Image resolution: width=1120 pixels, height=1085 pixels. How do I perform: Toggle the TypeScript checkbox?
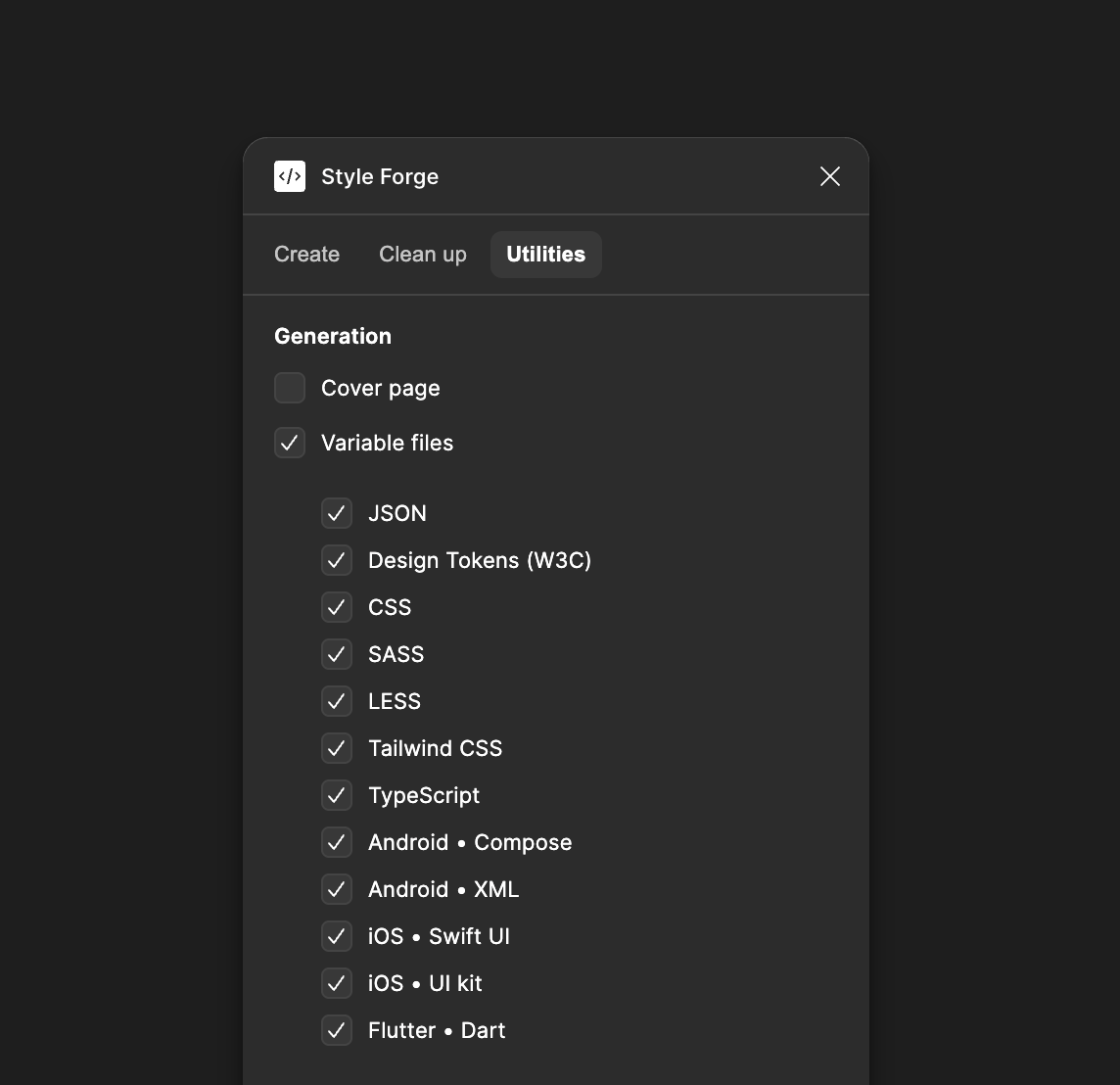coord(337,796)
